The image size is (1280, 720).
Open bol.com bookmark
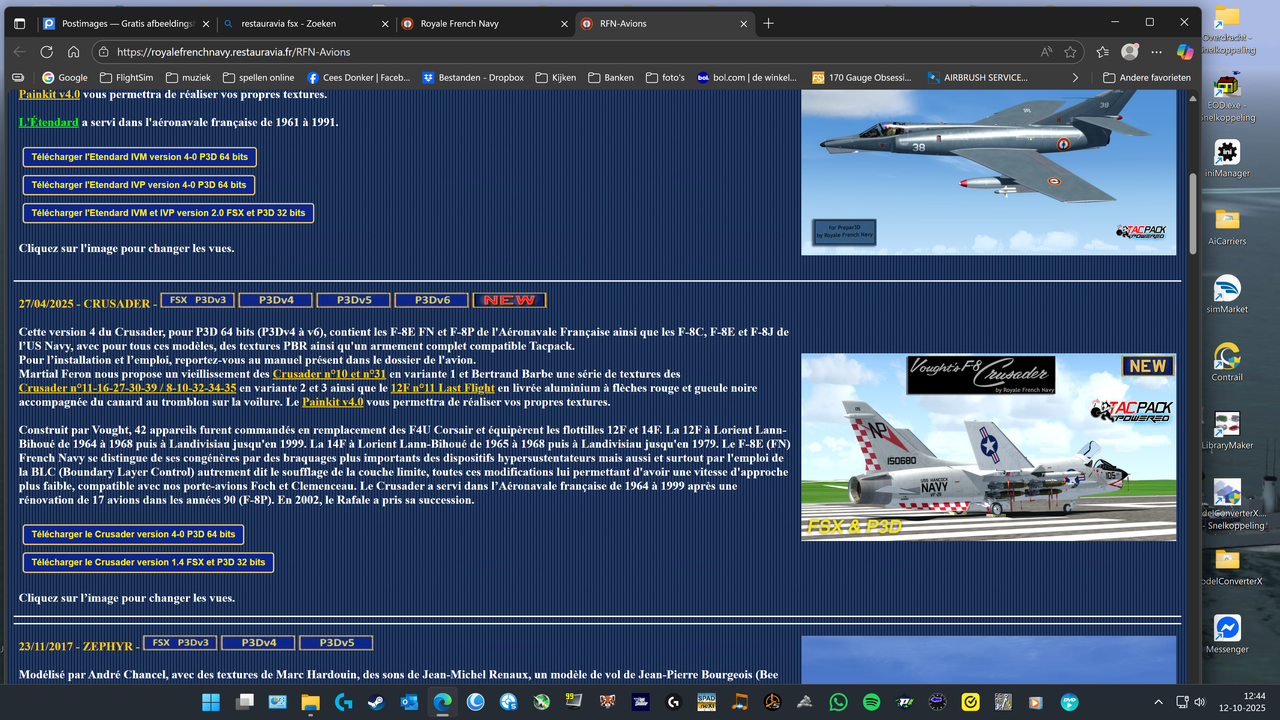click(x=749, y=77)
